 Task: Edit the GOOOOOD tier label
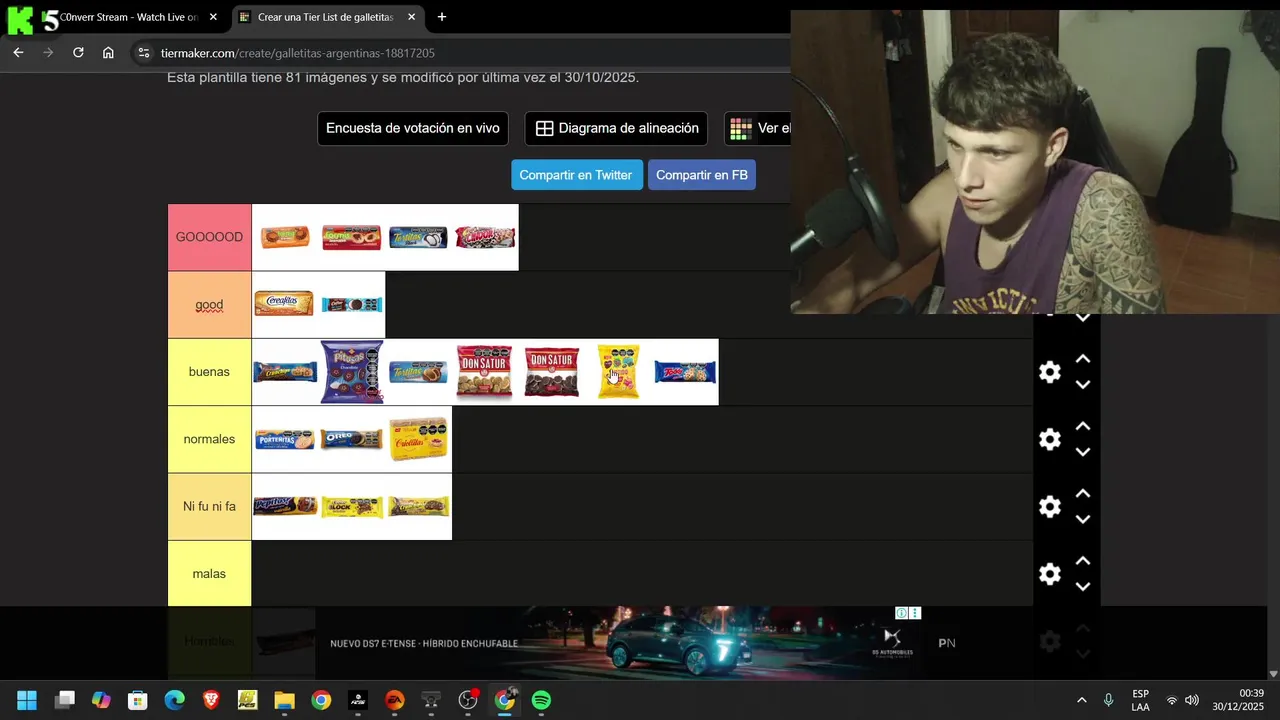point(209,237)
